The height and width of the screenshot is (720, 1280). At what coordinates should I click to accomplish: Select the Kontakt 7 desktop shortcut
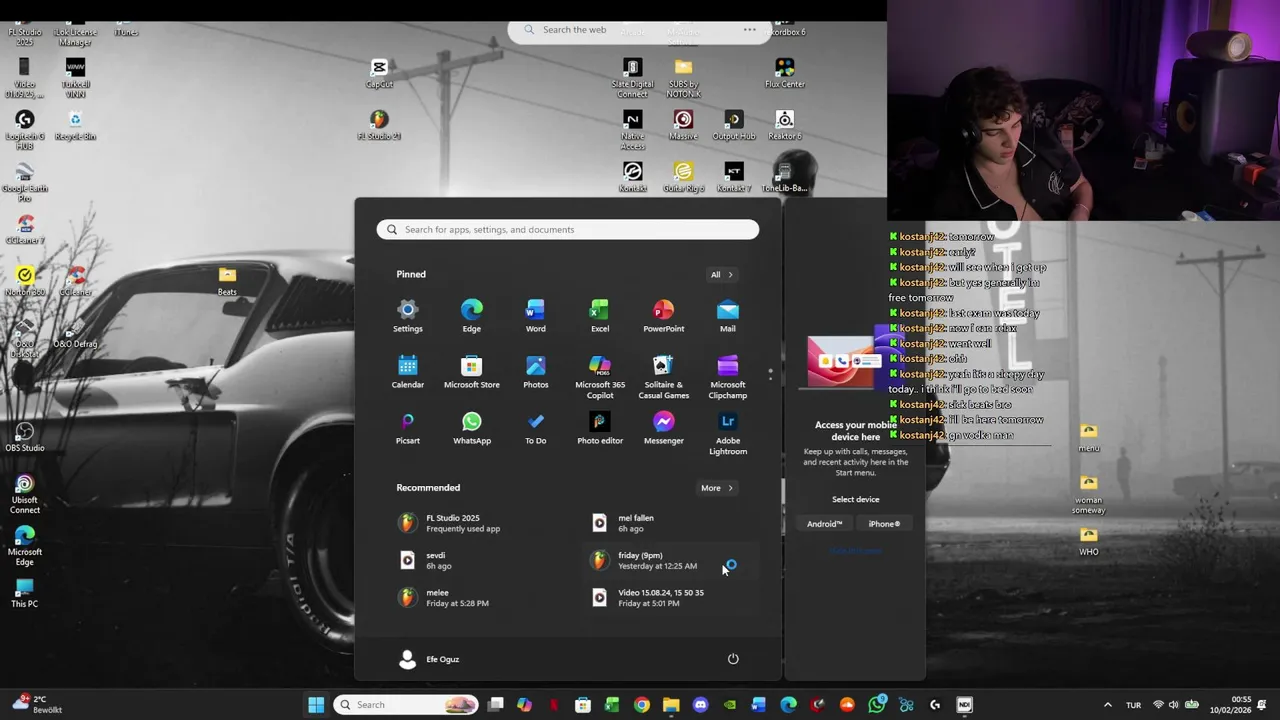point(734,177)
